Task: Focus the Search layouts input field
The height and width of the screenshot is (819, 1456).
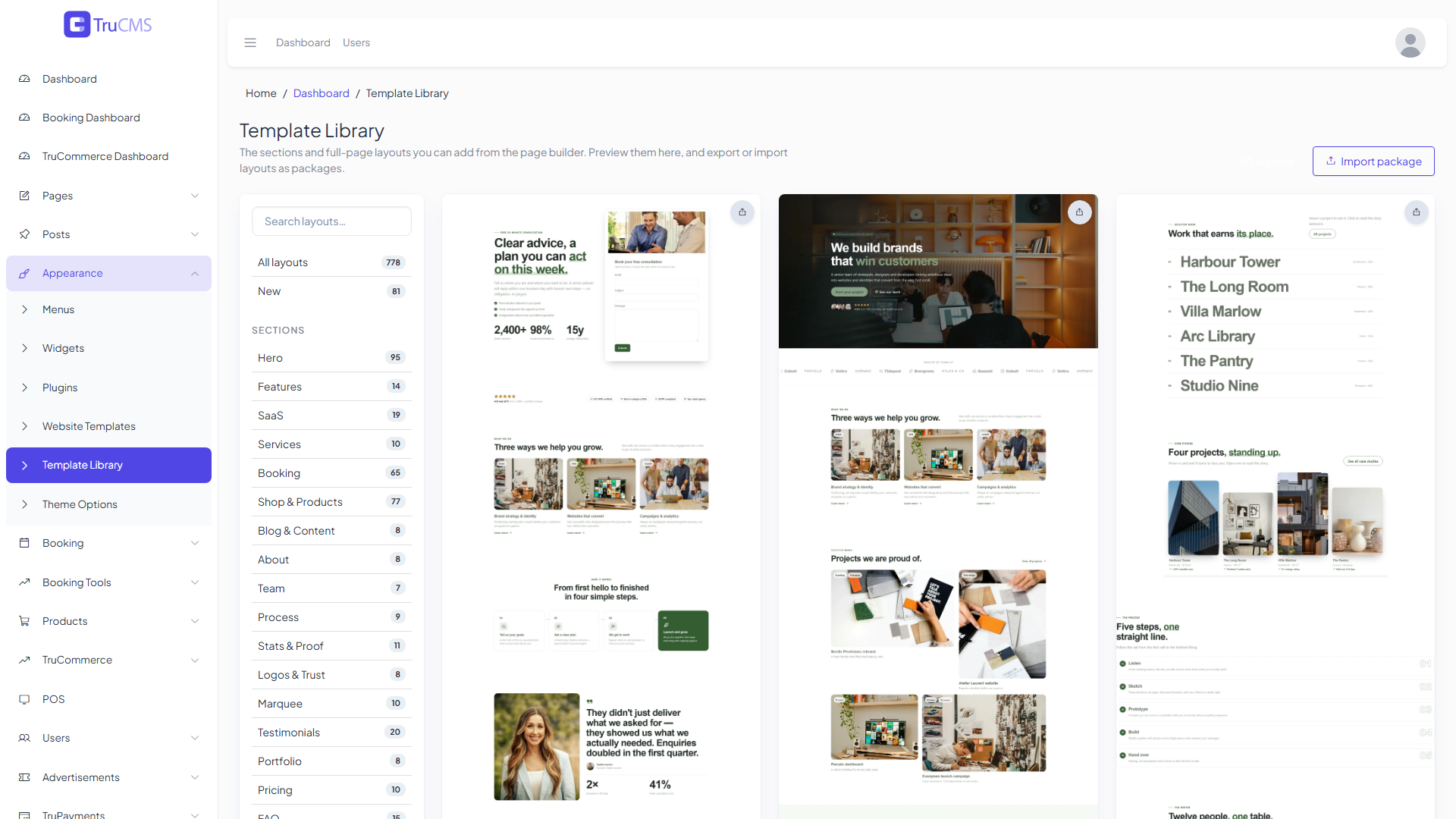Action: pyautogui.click(x=331, y=221)
